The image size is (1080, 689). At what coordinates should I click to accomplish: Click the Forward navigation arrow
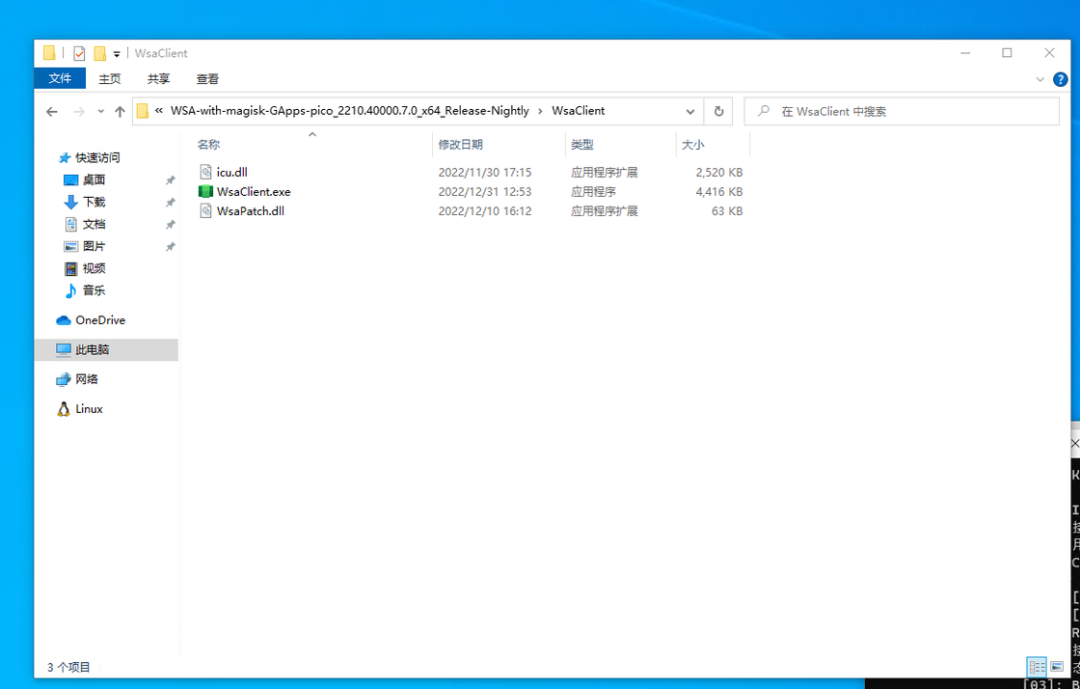79,111
